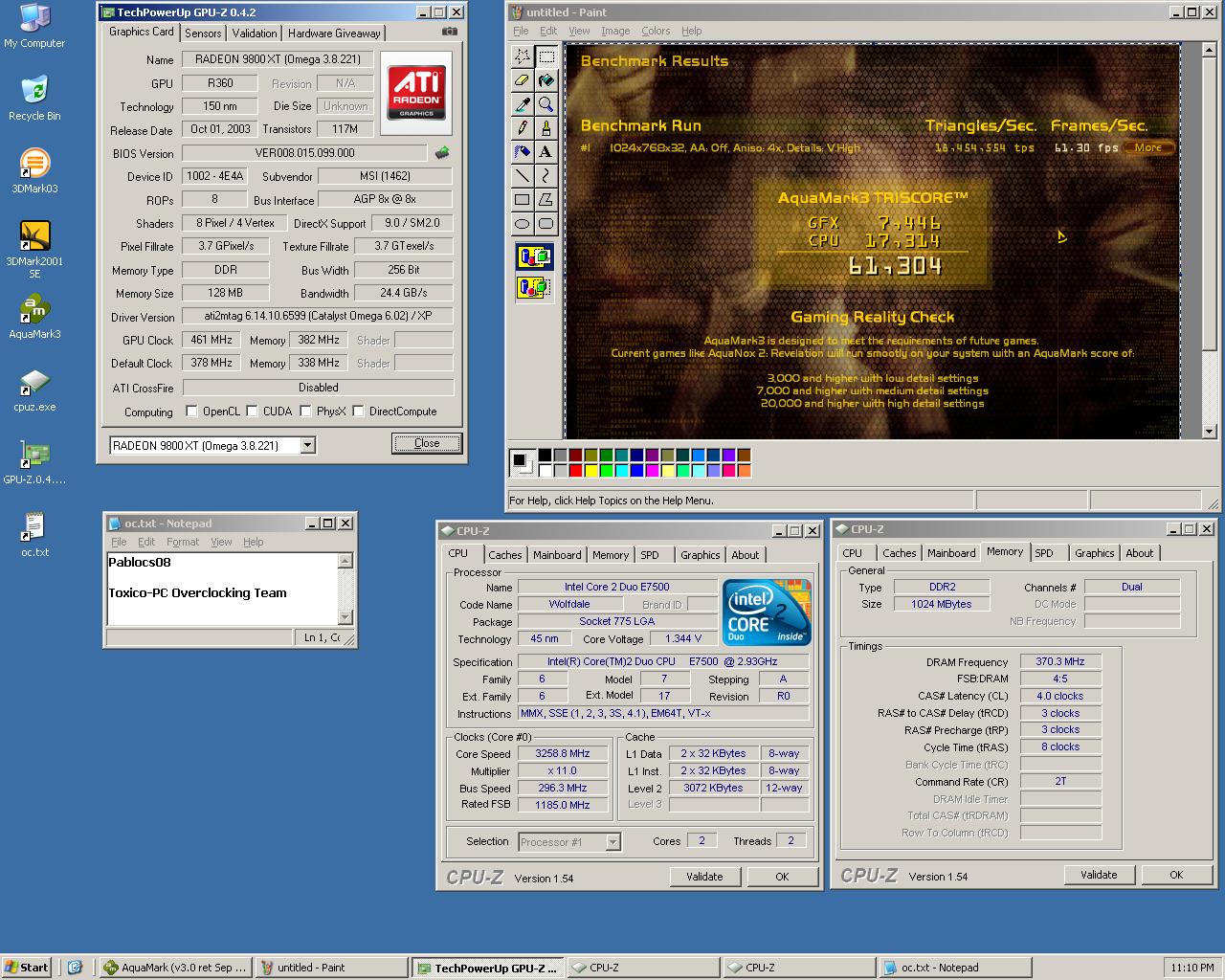This screenshot has height=980, width=1225.
Task: Choose the Fill With Color bucket tool
Action: pyautogui.click(x=546, y=80)
